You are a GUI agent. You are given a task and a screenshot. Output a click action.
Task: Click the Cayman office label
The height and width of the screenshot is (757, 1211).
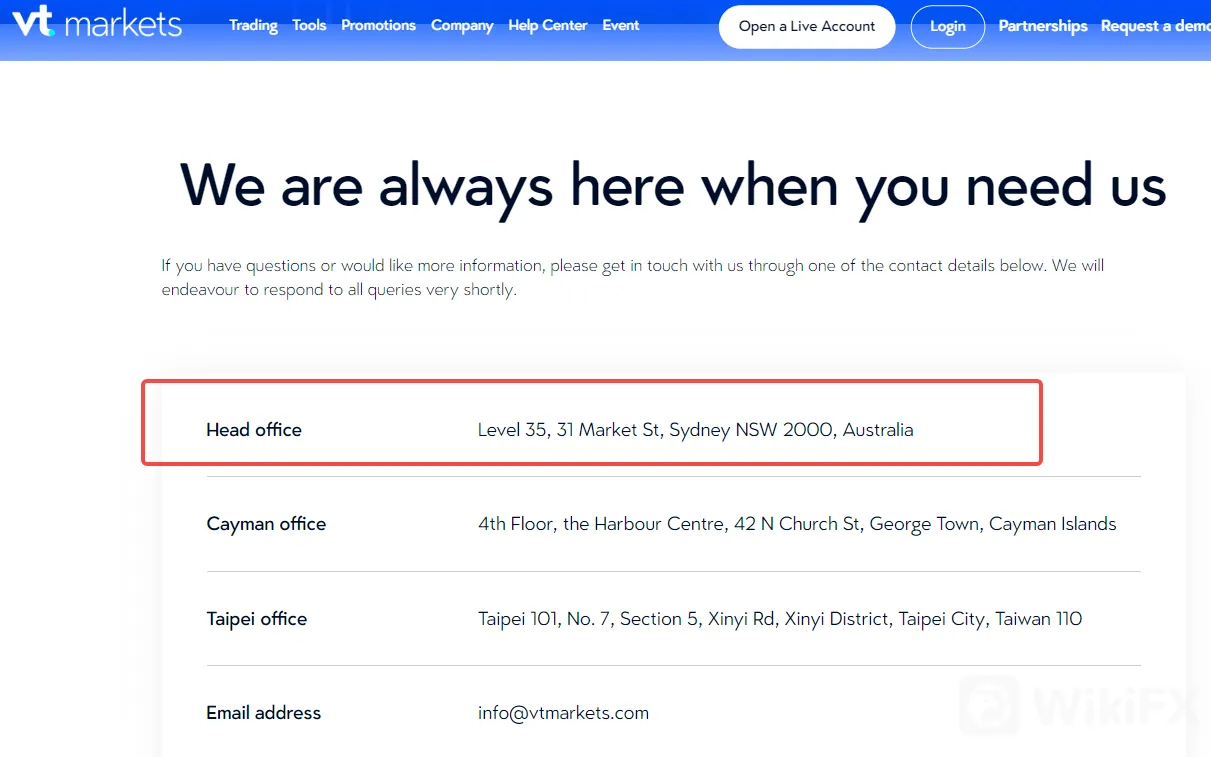(x=266, y=524)
